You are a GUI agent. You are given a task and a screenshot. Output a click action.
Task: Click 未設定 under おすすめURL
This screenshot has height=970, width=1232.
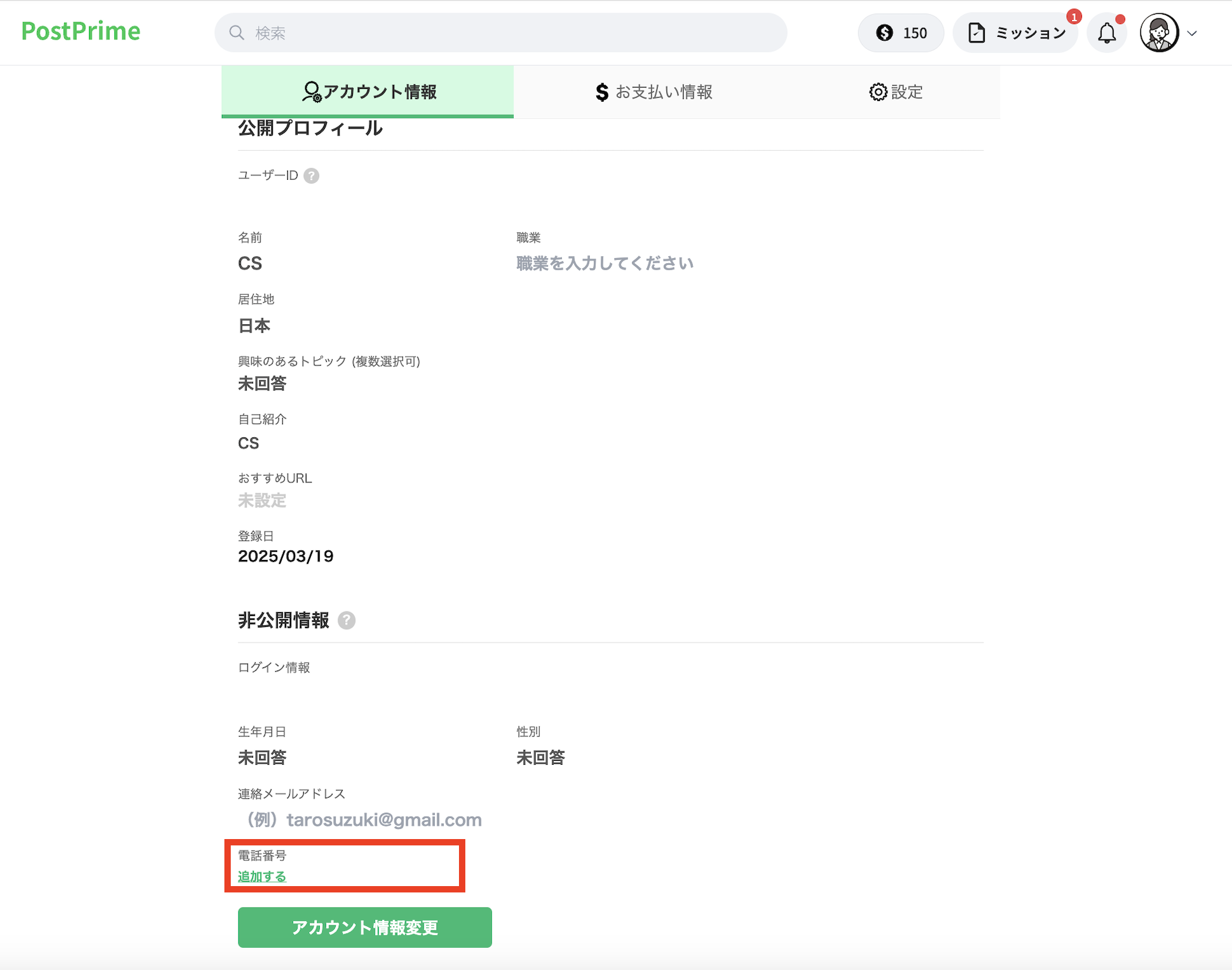point(262,501)
